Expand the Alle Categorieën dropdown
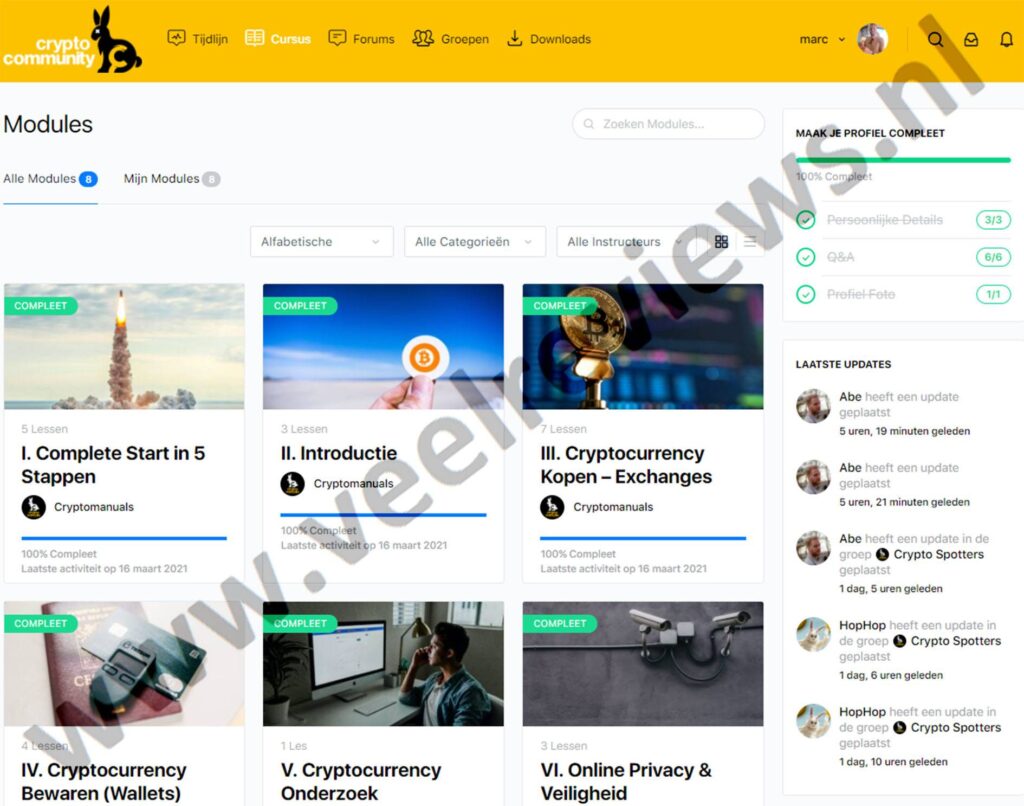This screenshot has height=806, width=1024. coord(474,242)
